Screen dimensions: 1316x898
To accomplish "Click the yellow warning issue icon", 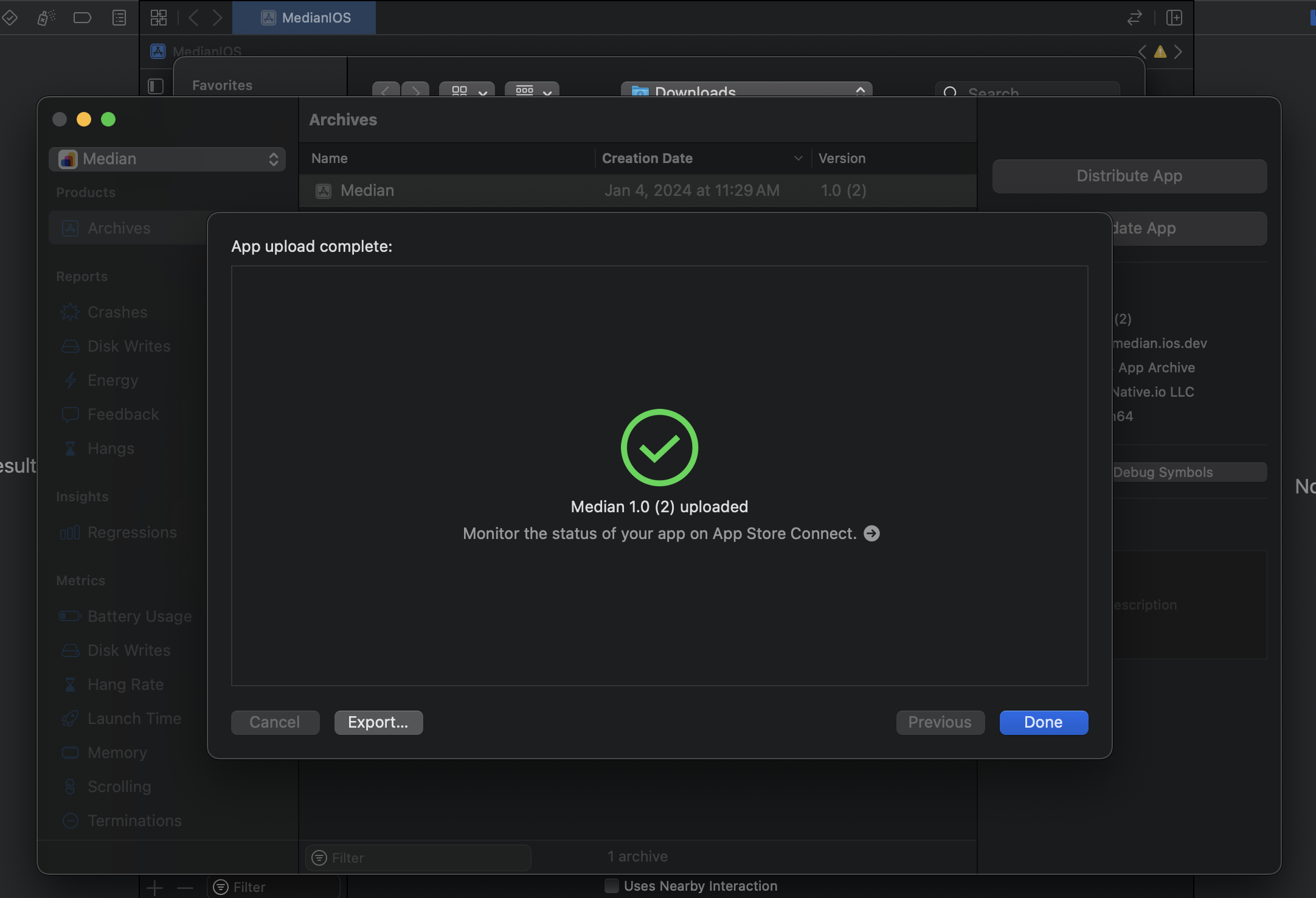I will 1160,52.
